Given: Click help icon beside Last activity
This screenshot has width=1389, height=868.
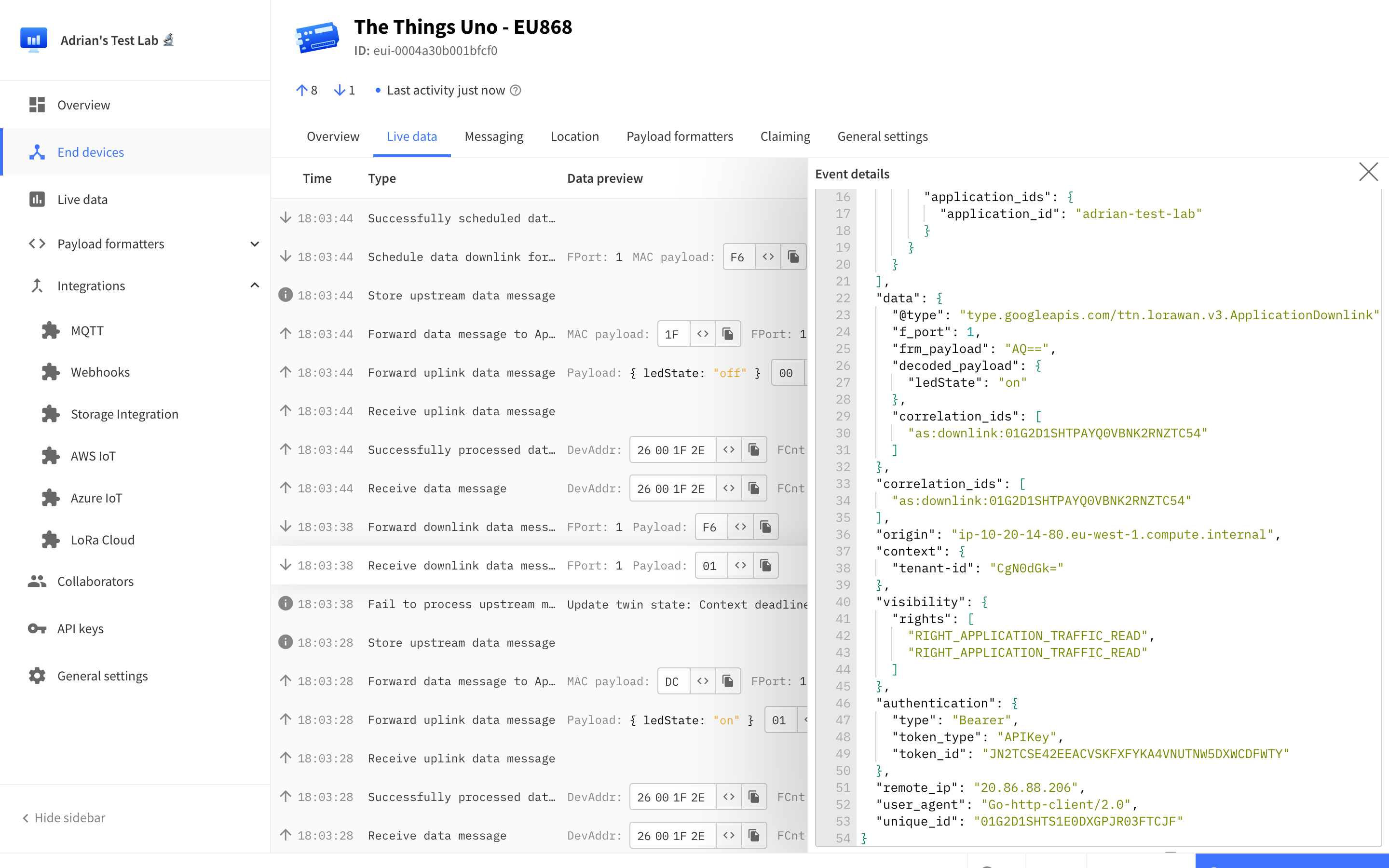Looking at the screenshot, I should [516, 90].
